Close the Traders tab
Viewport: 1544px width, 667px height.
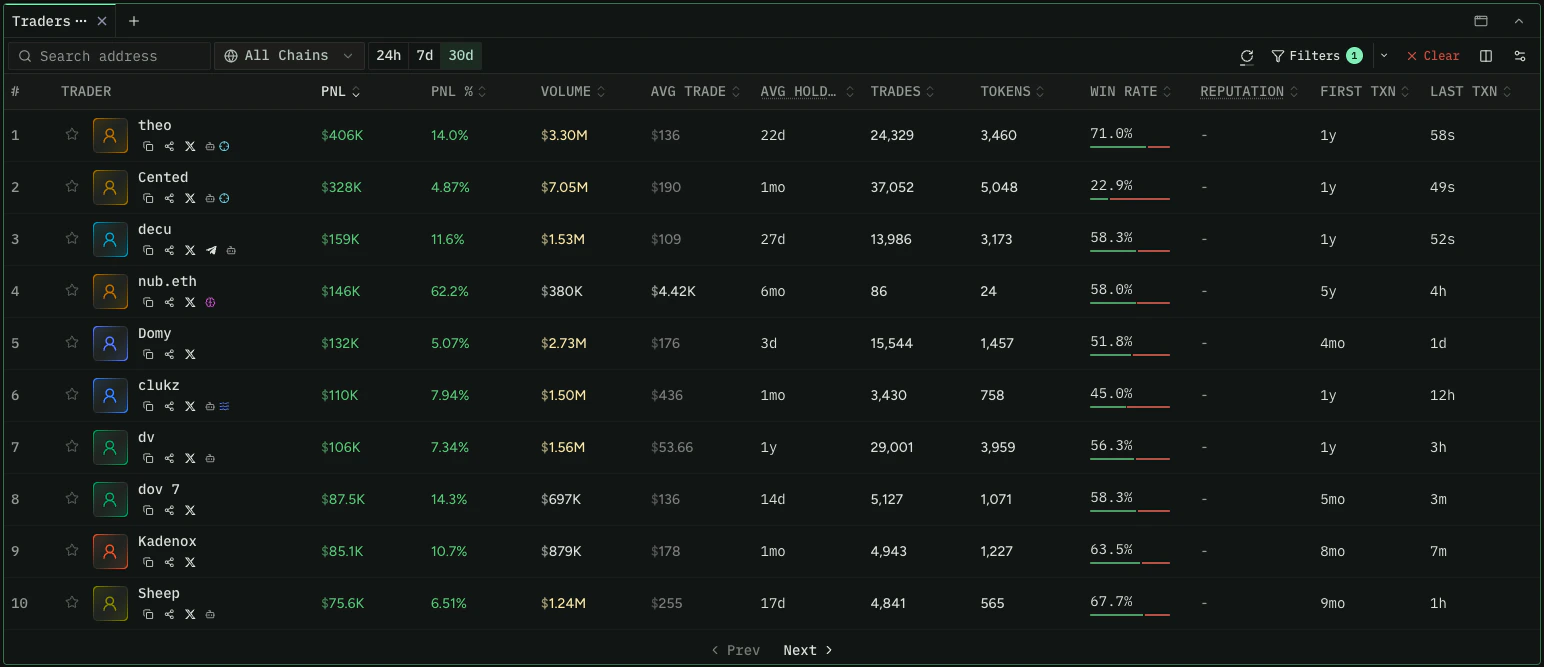(102, 21)
